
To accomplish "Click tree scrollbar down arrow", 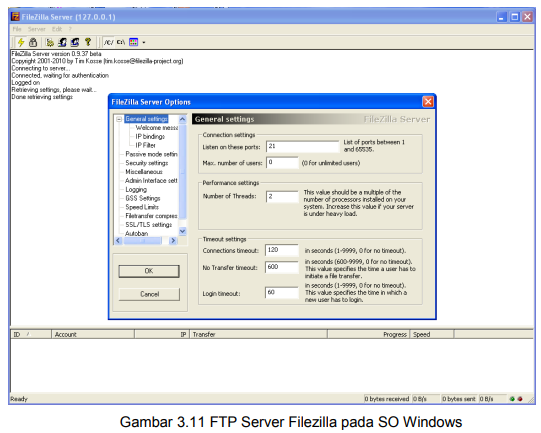I will coord(183,231).
